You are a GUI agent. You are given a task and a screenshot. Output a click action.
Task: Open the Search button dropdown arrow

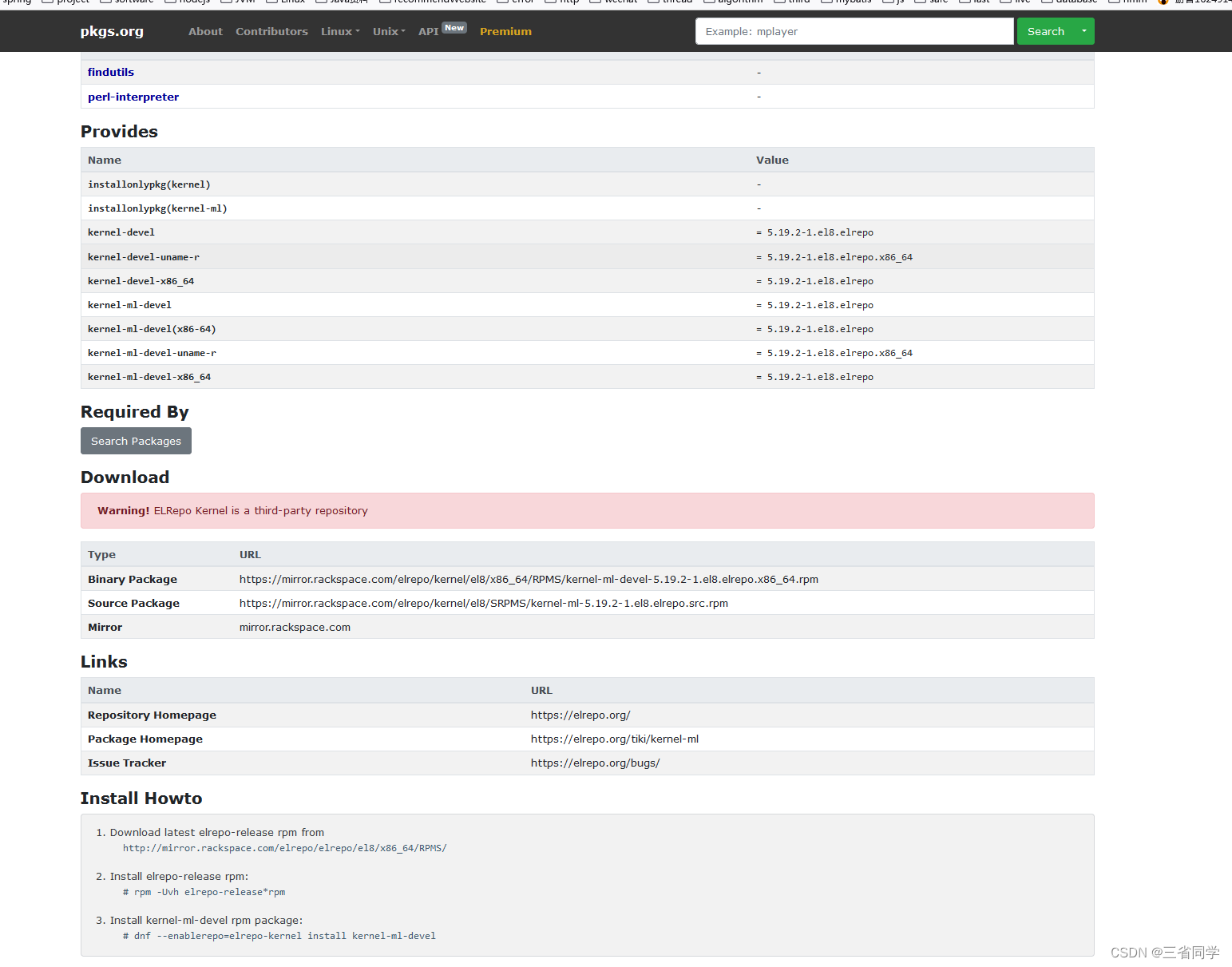1084,31
